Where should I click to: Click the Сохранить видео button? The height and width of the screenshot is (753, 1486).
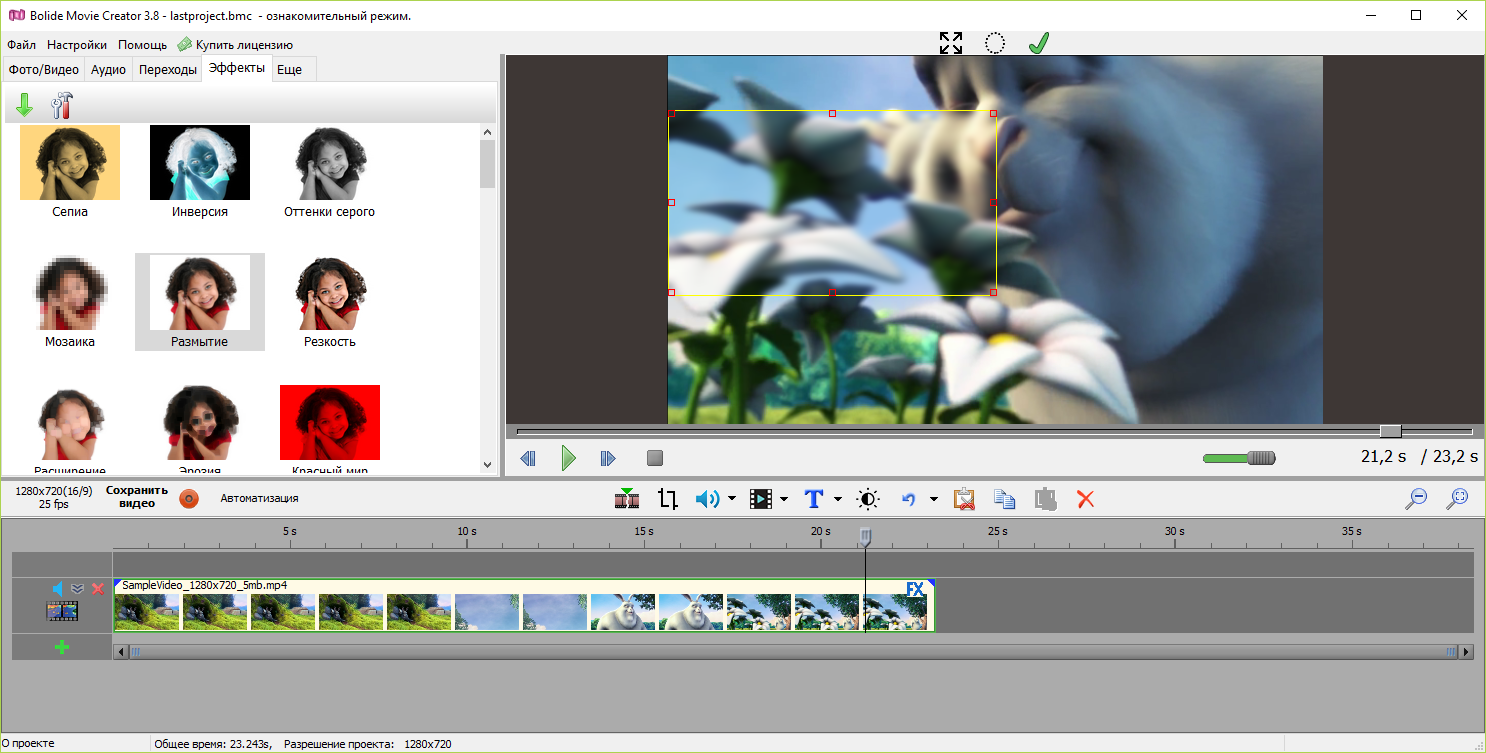137,497
